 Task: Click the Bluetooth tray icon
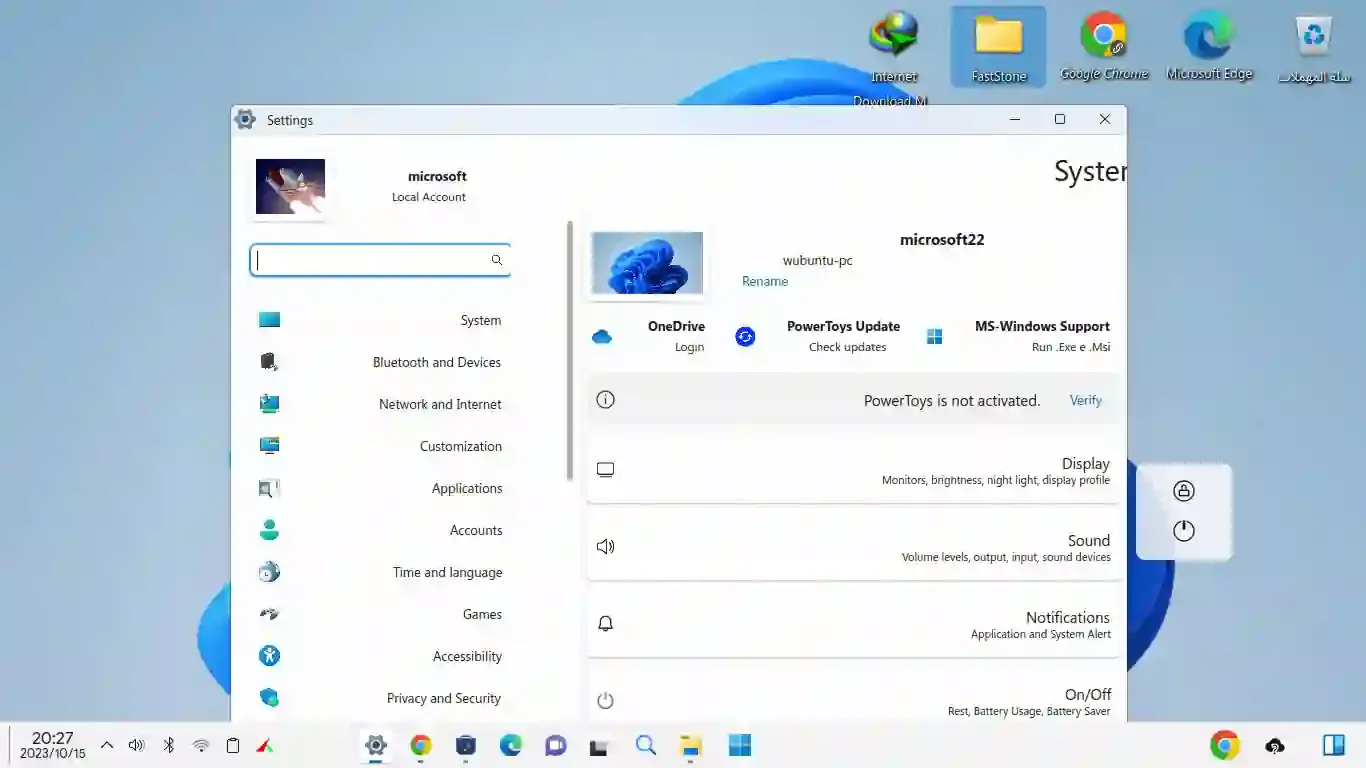point(169,745)
